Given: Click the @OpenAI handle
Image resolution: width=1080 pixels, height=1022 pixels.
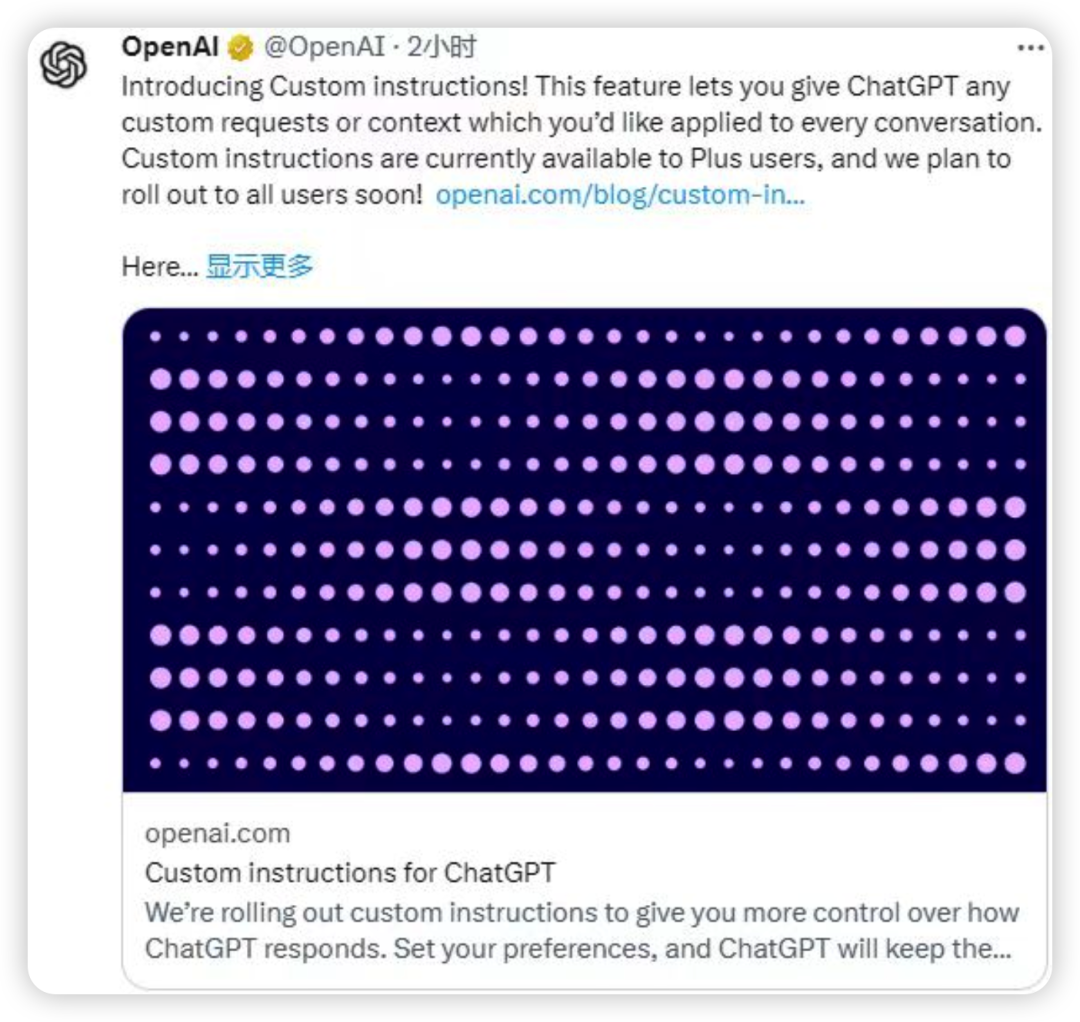Looking at the screenshot, I should 323,47.
